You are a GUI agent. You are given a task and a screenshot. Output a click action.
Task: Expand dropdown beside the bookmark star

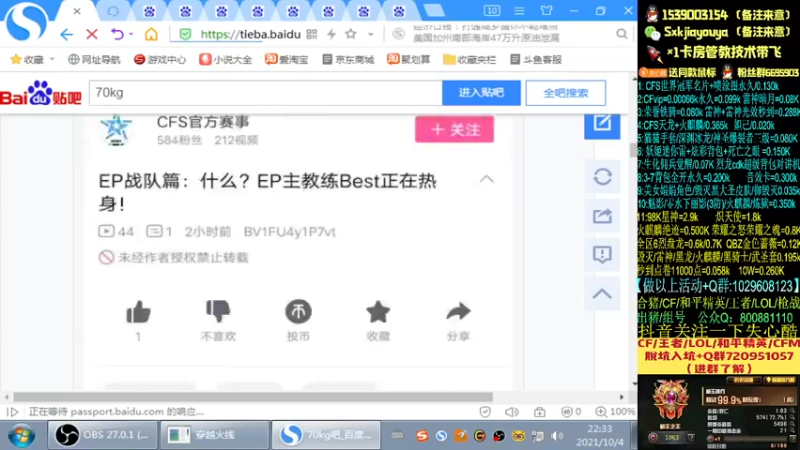tap(371, 34)
